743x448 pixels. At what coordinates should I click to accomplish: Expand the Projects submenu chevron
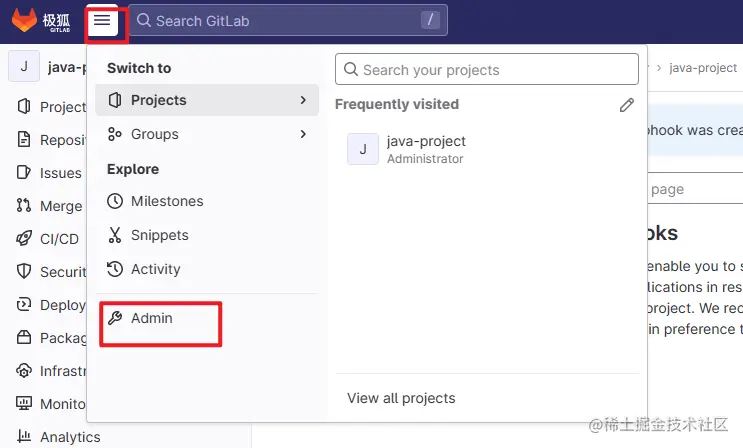click(x=303, y=100)
